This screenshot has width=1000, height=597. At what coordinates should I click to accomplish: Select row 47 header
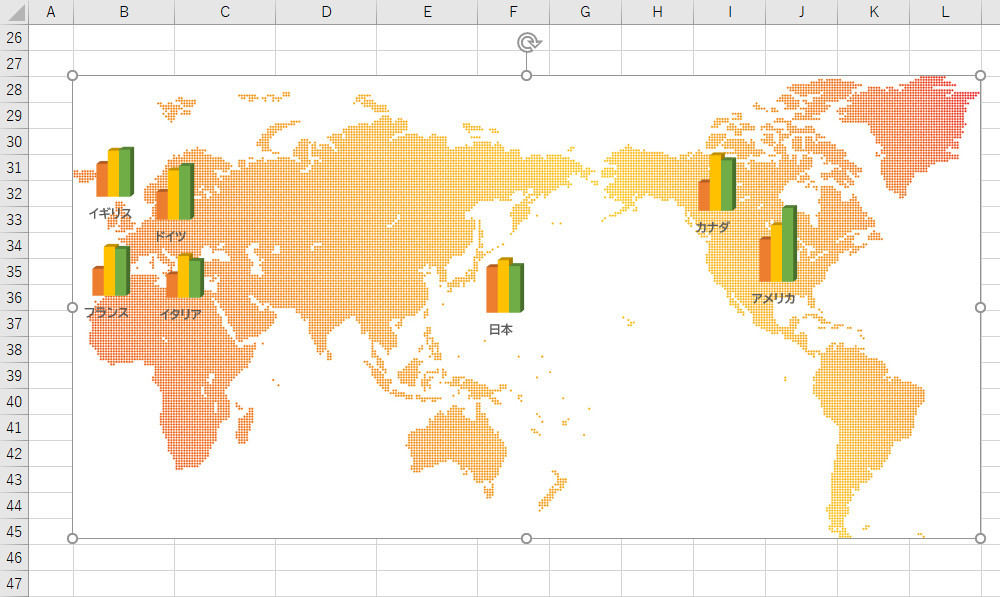point(14,584)
